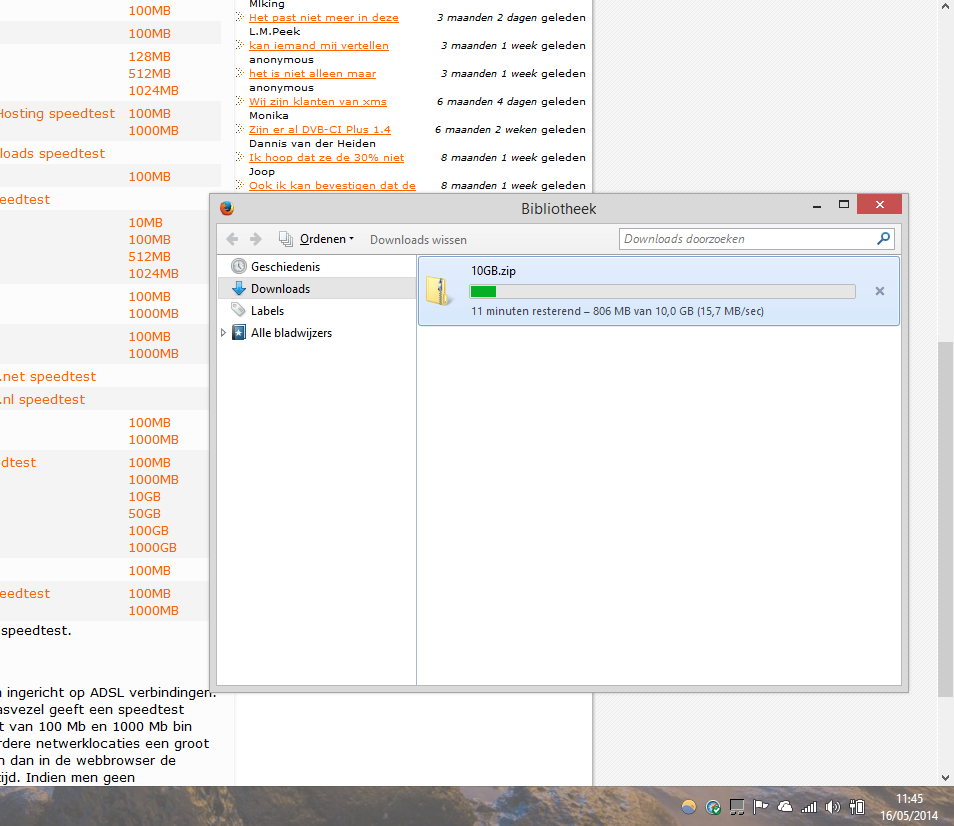
Task: Expand the Alle bladwijzers tree node
Action: point(223,333)
